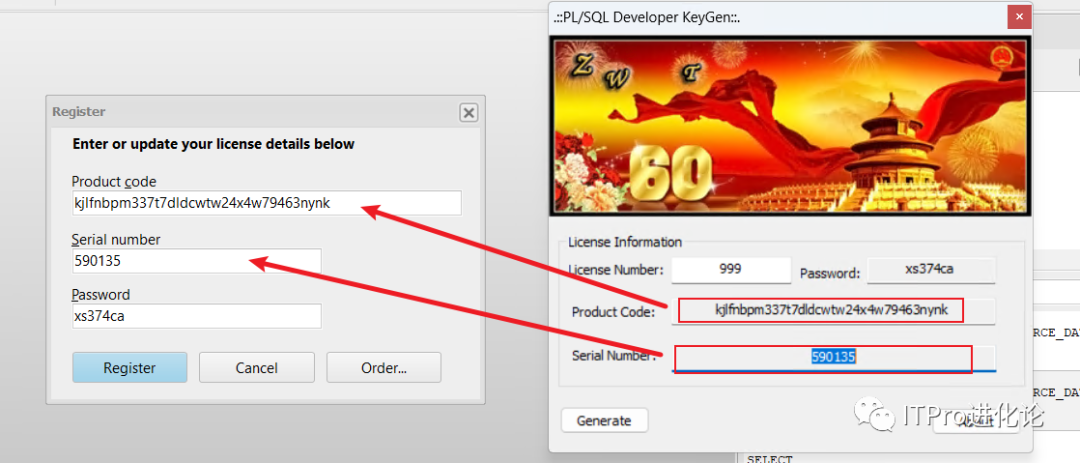Cancel the Register dialog
The width and height of the screenshot is (1080, 463).
click(x=256, y=368)
